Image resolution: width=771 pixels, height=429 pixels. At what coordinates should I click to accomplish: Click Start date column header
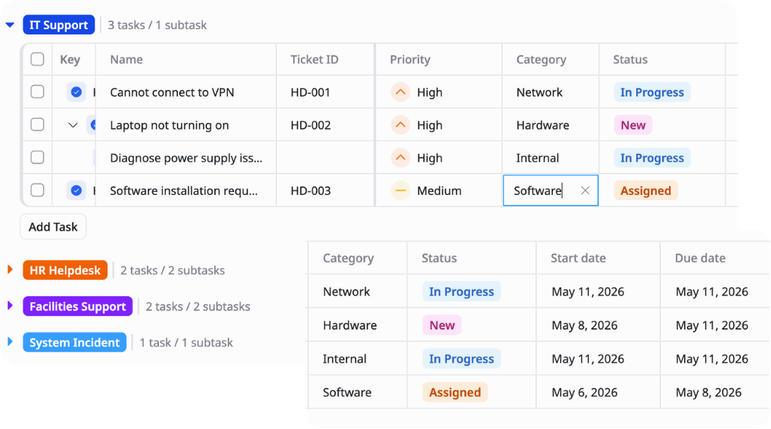pyautogui.click(x=578, y=258)
